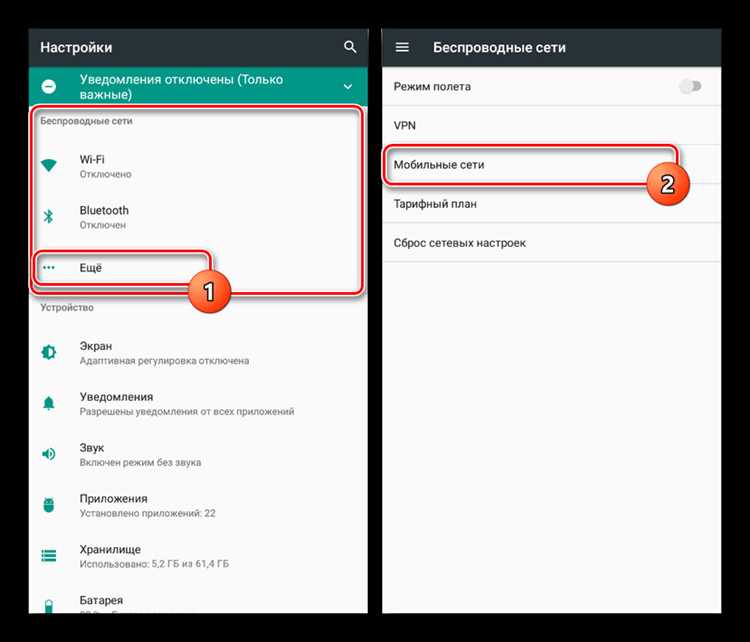Open Тарифный план item
Screen dimensions: 750x642
click(550, 204)
